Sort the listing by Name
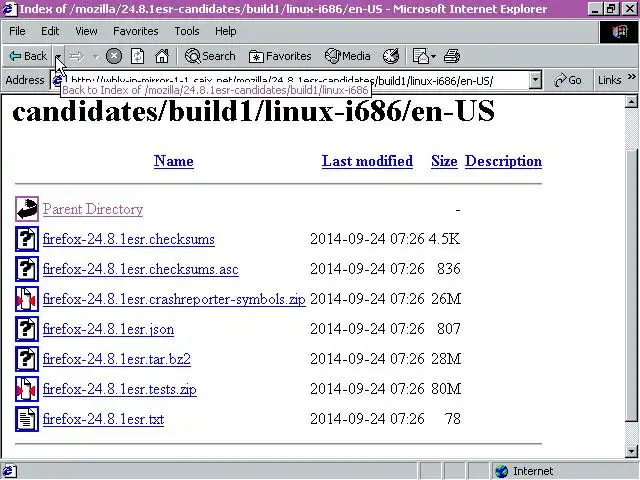640x480 pixels. [x=173, y=161]
